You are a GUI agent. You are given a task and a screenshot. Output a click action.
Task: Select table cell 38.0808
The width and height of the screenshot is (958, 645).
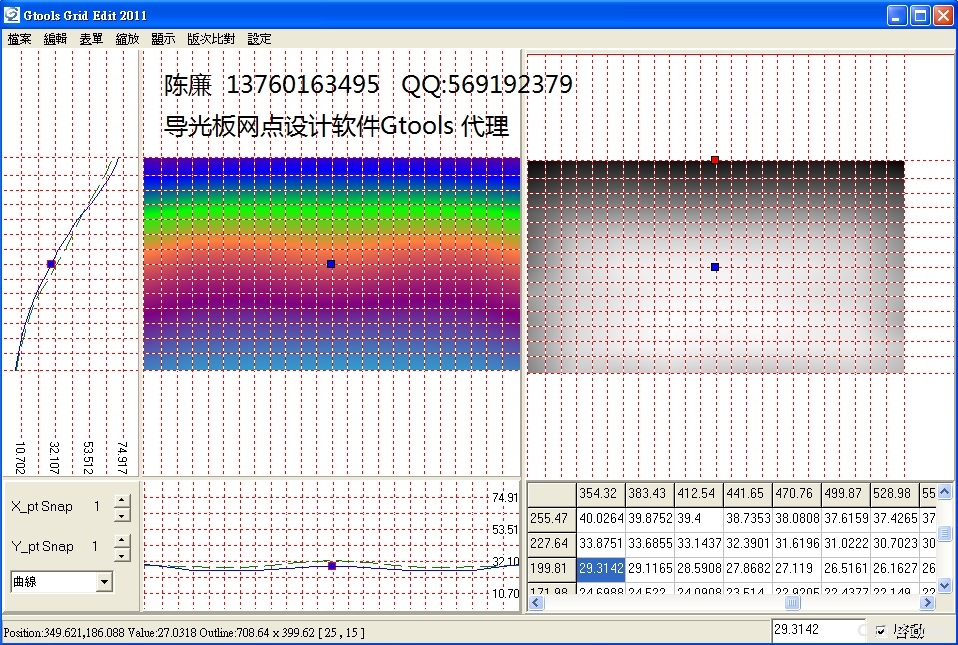tap(797, 519)
